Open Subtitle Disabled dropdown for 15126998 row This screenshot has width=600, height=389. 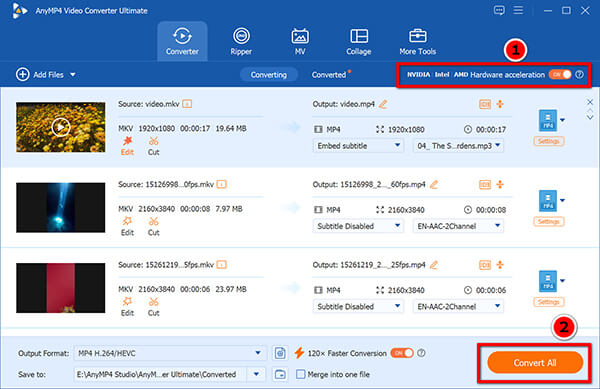point(358,226)
